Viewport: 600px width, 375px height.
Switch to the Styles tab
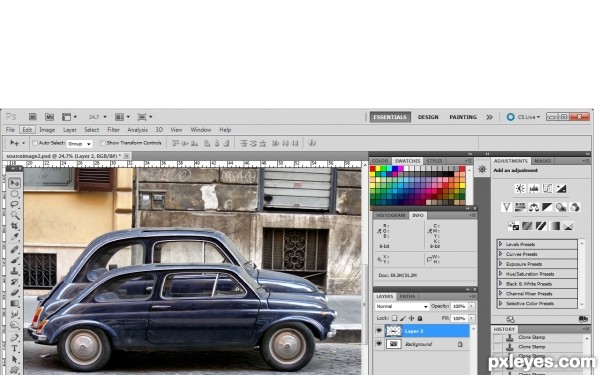[434, 161]
